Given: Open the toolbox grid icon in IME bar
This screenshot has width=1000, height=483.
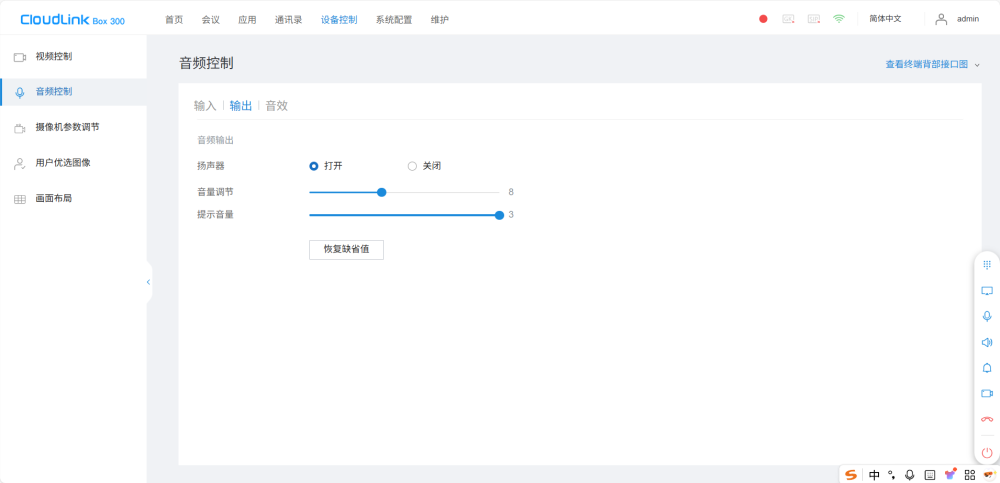Looking at the screenshot, I should point(970,475).
